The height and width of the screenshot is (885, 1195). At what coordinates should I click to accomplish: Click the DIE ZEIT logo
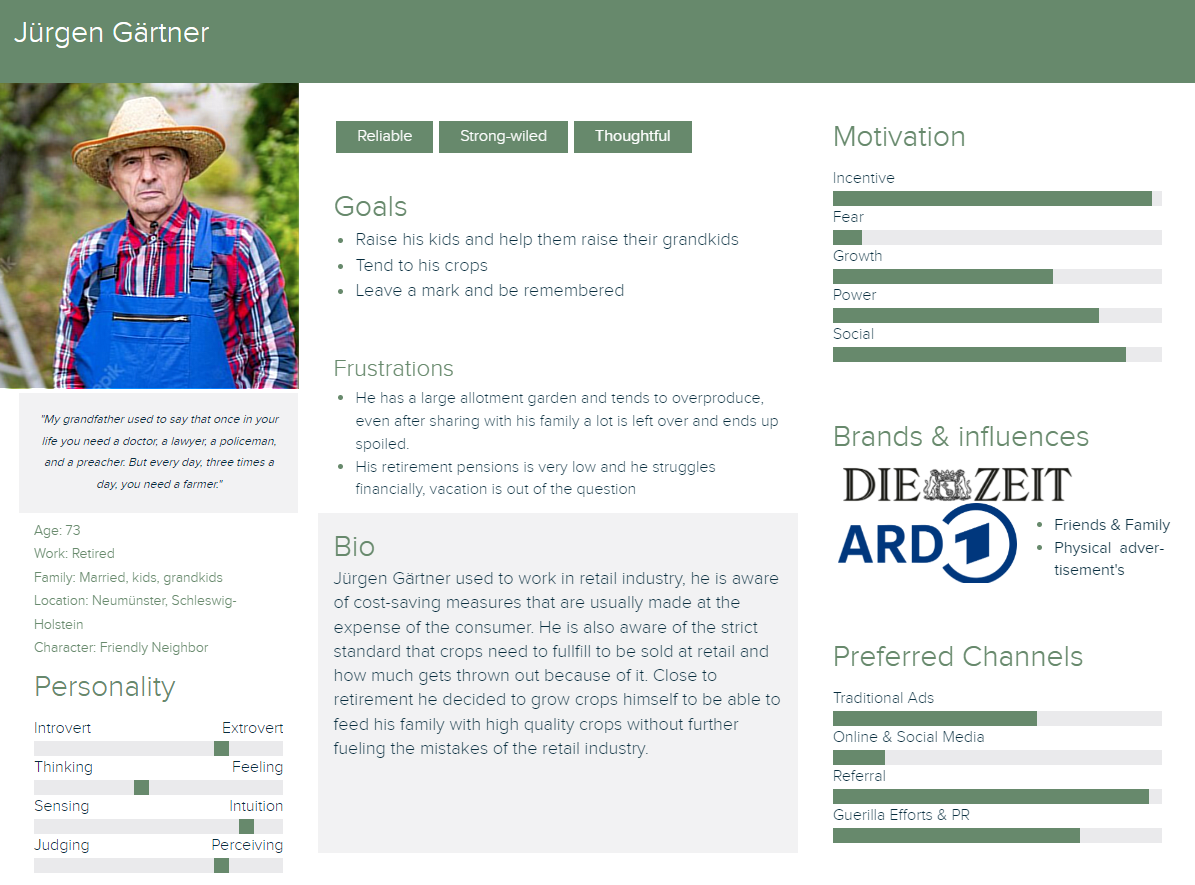(956, 485)
